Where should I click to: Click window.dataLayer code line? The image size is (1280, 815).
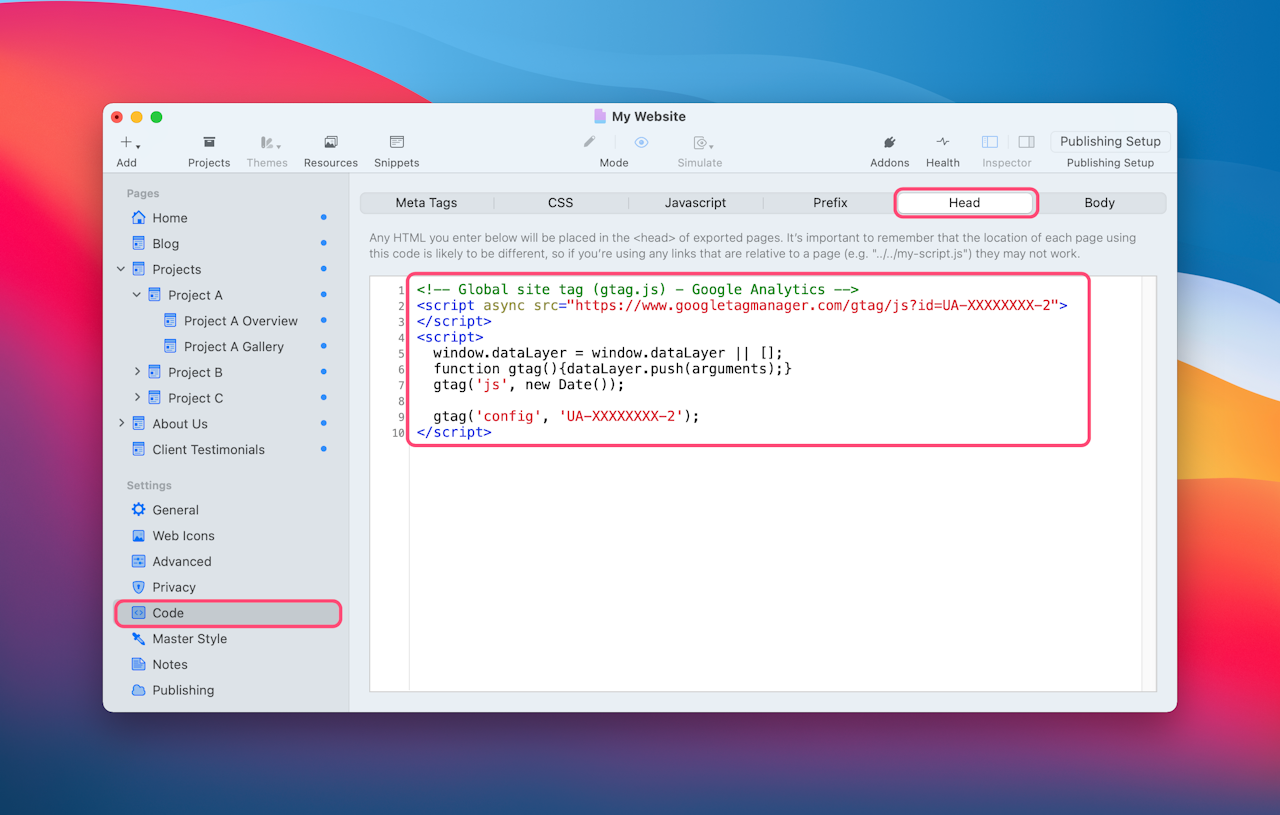[x=608, y=353]
